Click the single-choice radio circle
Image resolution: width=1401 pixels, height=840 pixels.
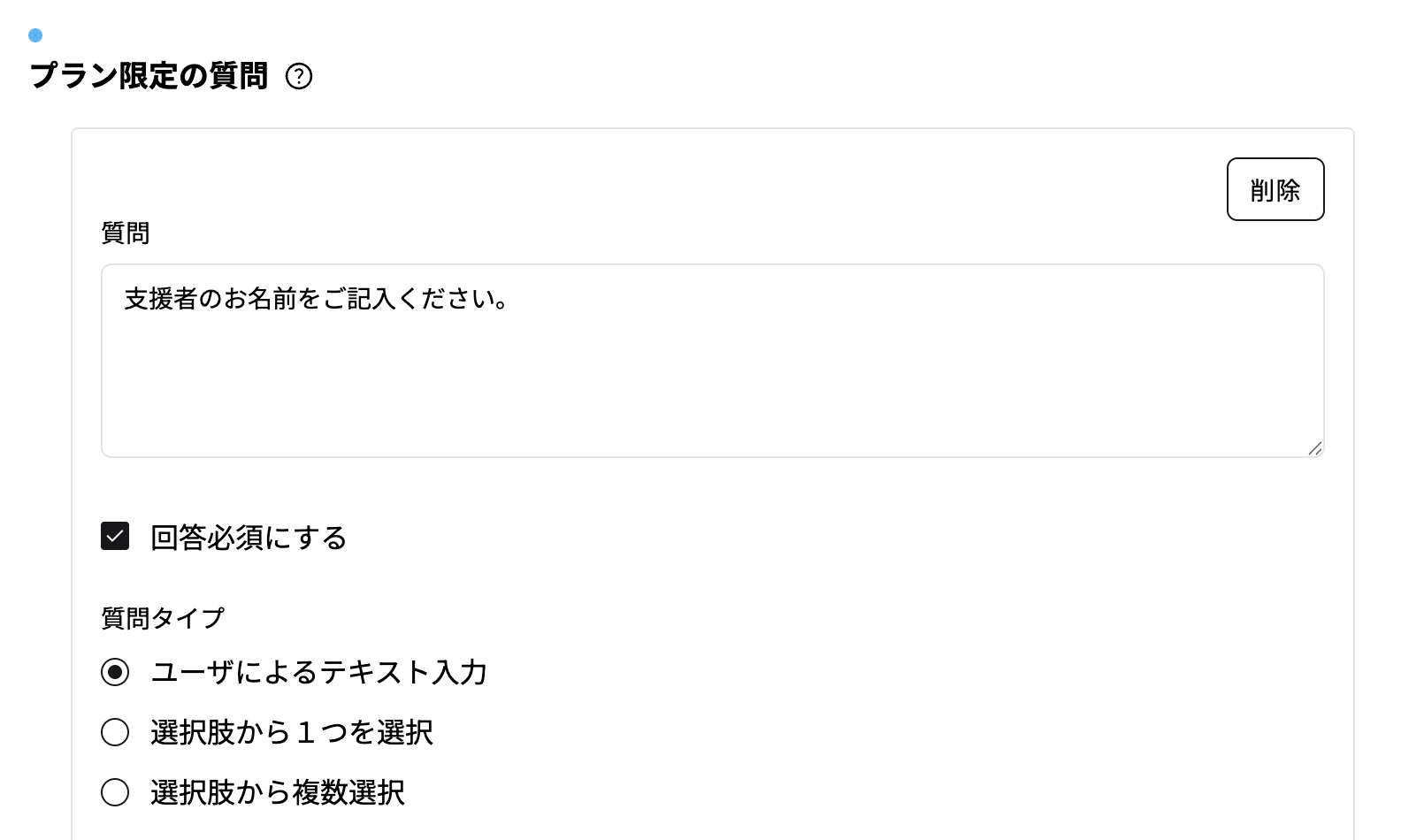click(x=114, y=732)
